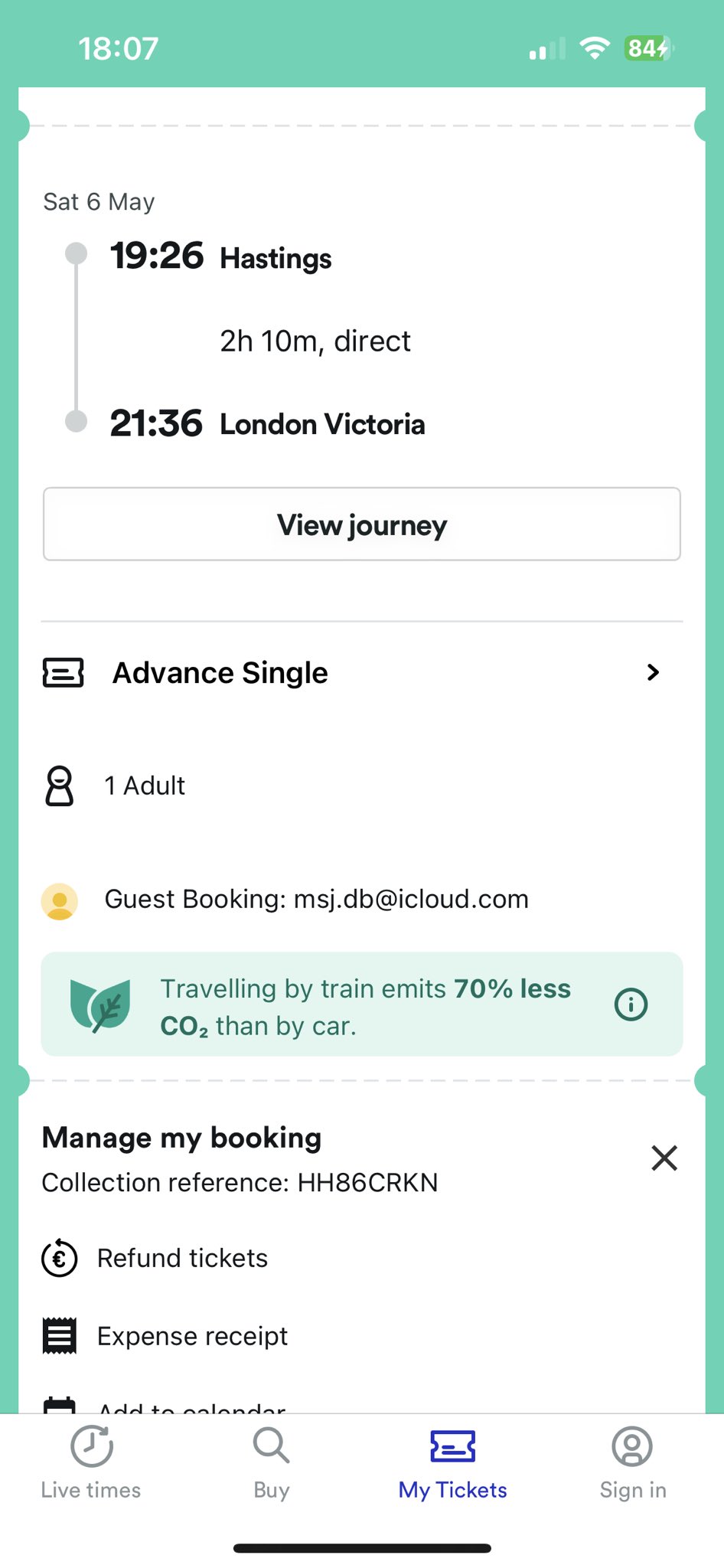Tap the calendar icon for Add to calendar
The image size is (724, 1568).
point(60,1406)
